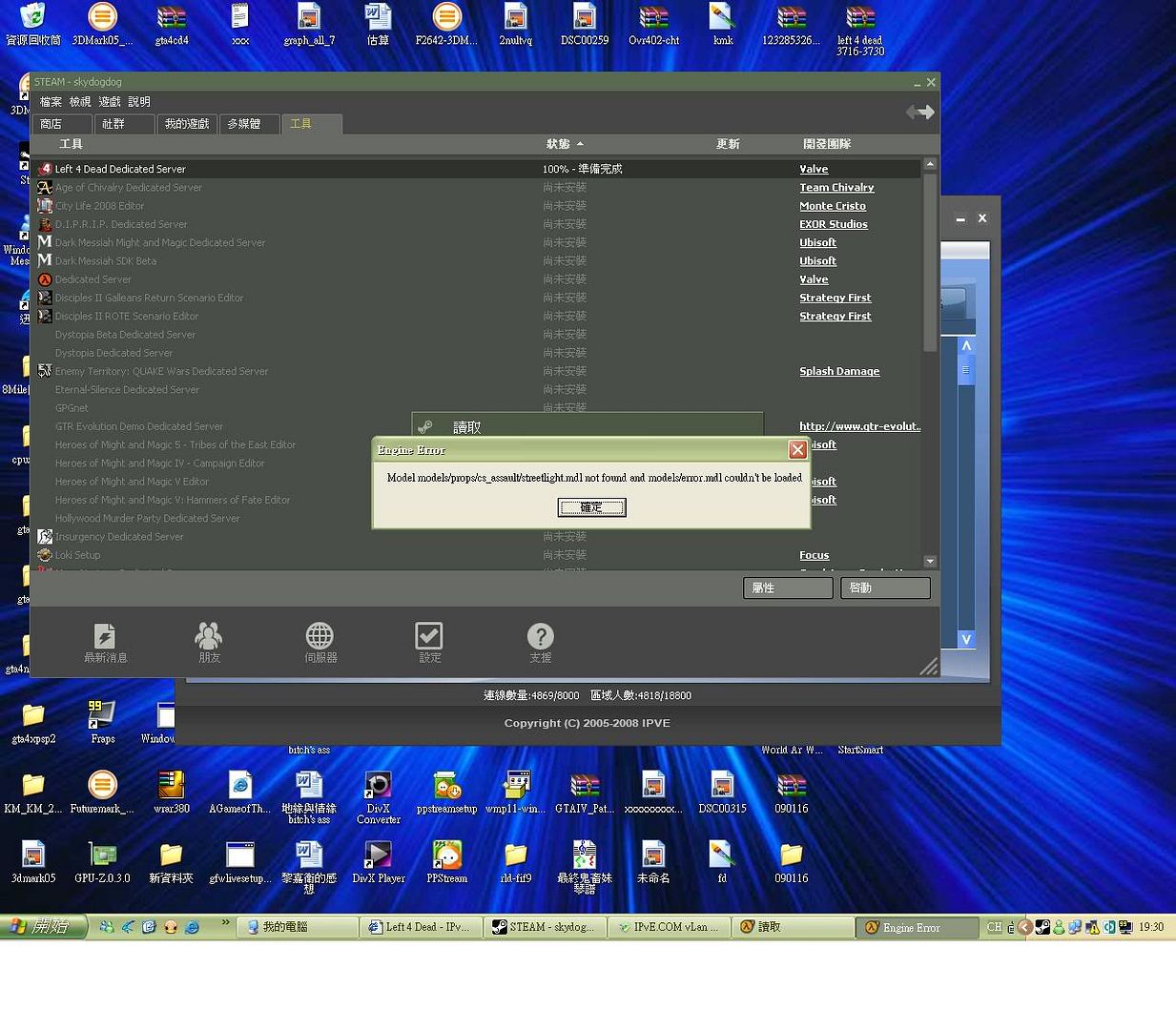Viewport: 1176px width, 1030px height.
Task: Switch to the 商店 store tab
Action: tap(62, 124)
